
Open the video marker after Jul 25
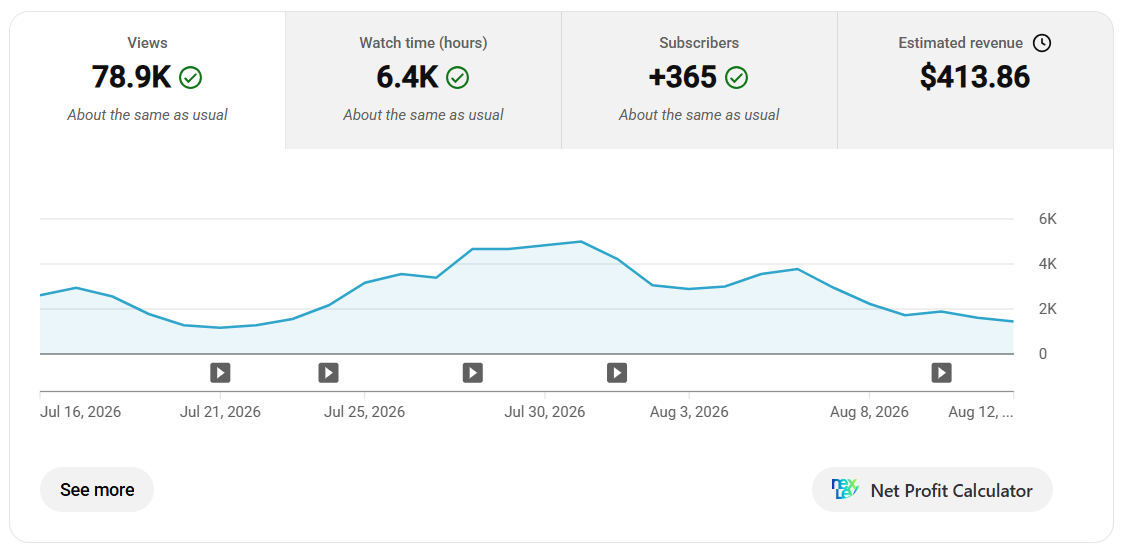point(473,373)
